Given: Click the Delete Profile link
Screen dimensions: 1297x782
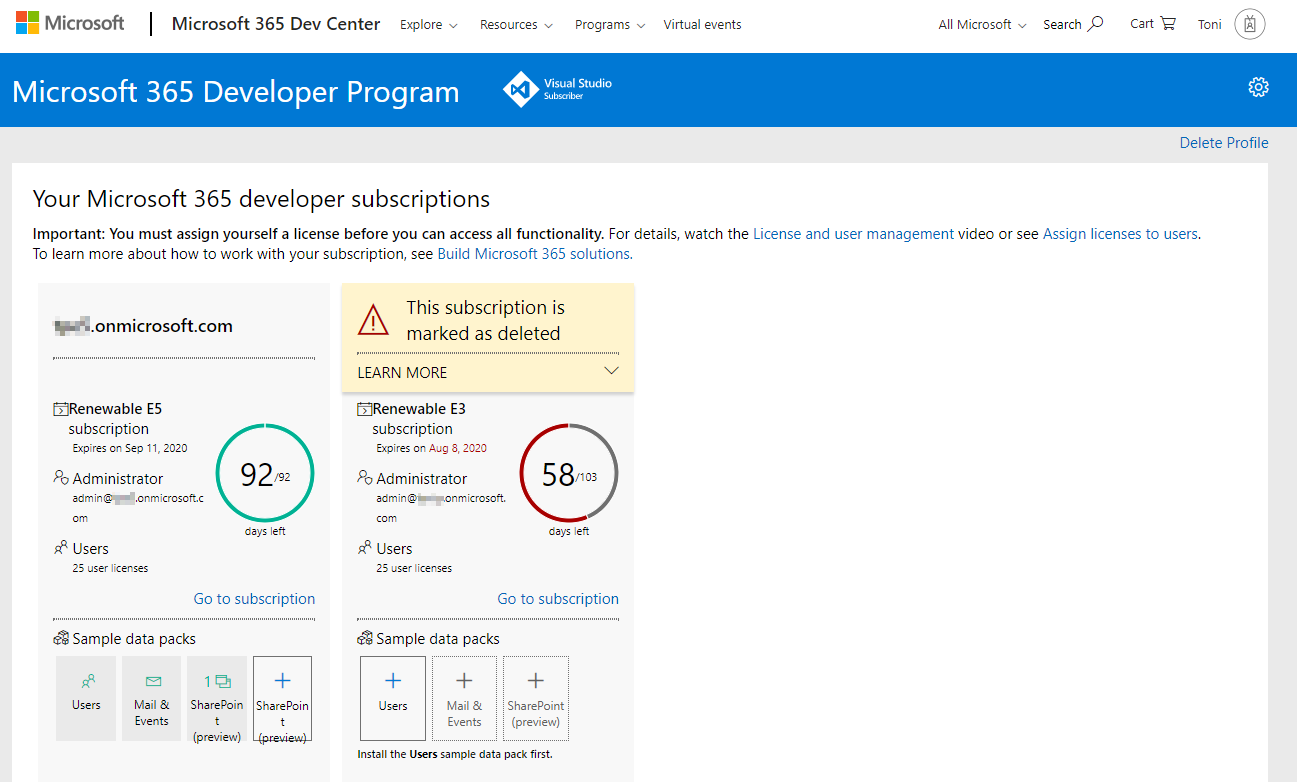Looking at the screenshot, I should (x=1223, y=143).
